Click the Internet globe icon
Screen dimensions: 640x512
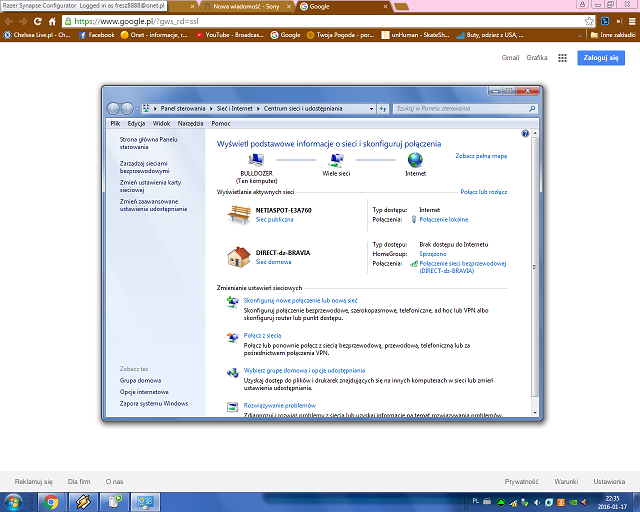coord(414,159)
